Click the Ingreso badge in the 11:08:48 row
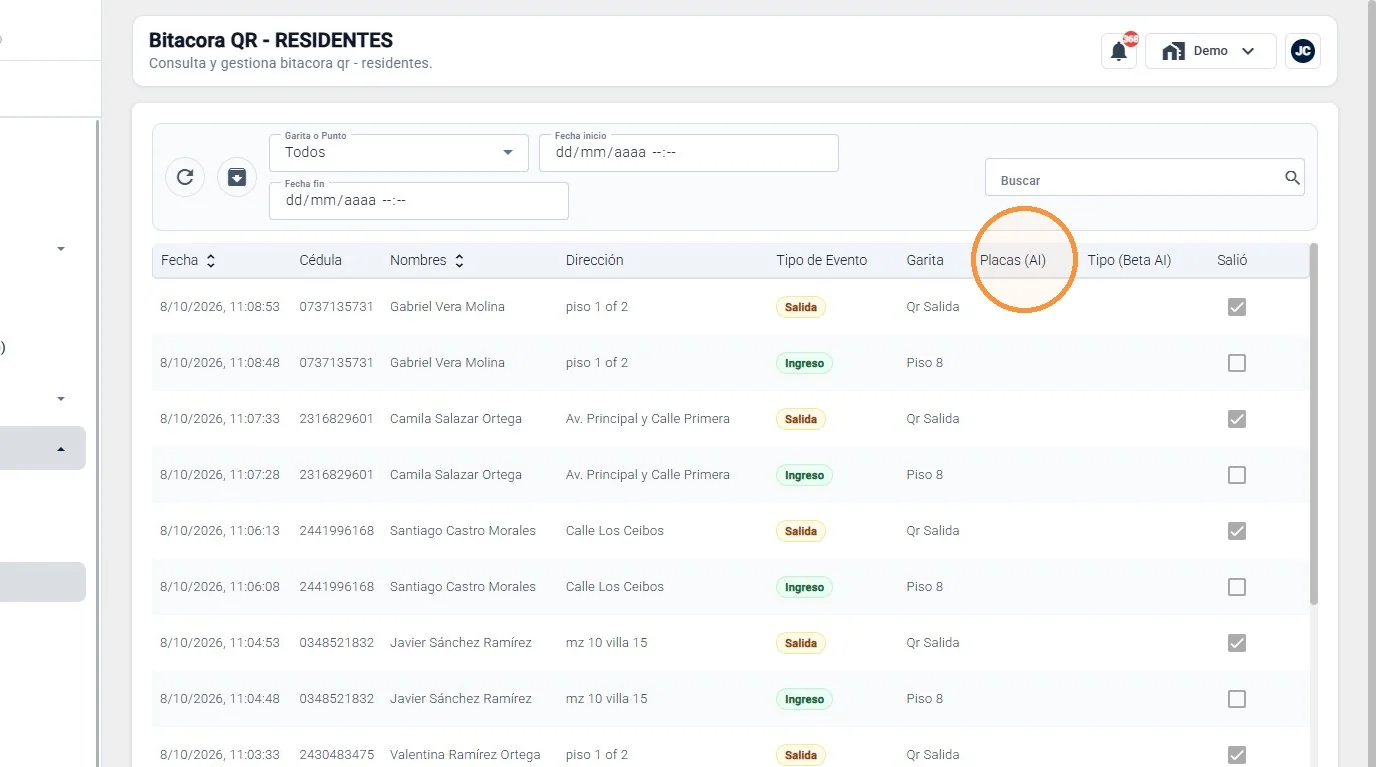The height and width of the screenshot is (767, 1376). (804, 363)
